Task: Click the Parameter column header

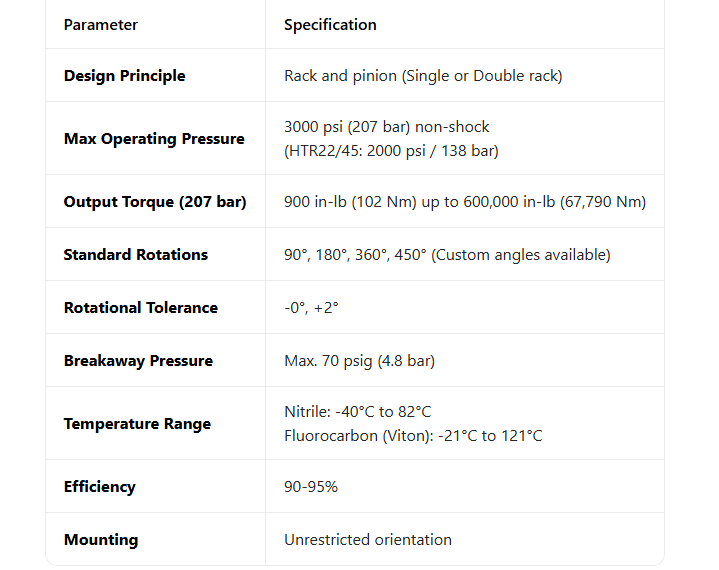Action: point(101,25)
